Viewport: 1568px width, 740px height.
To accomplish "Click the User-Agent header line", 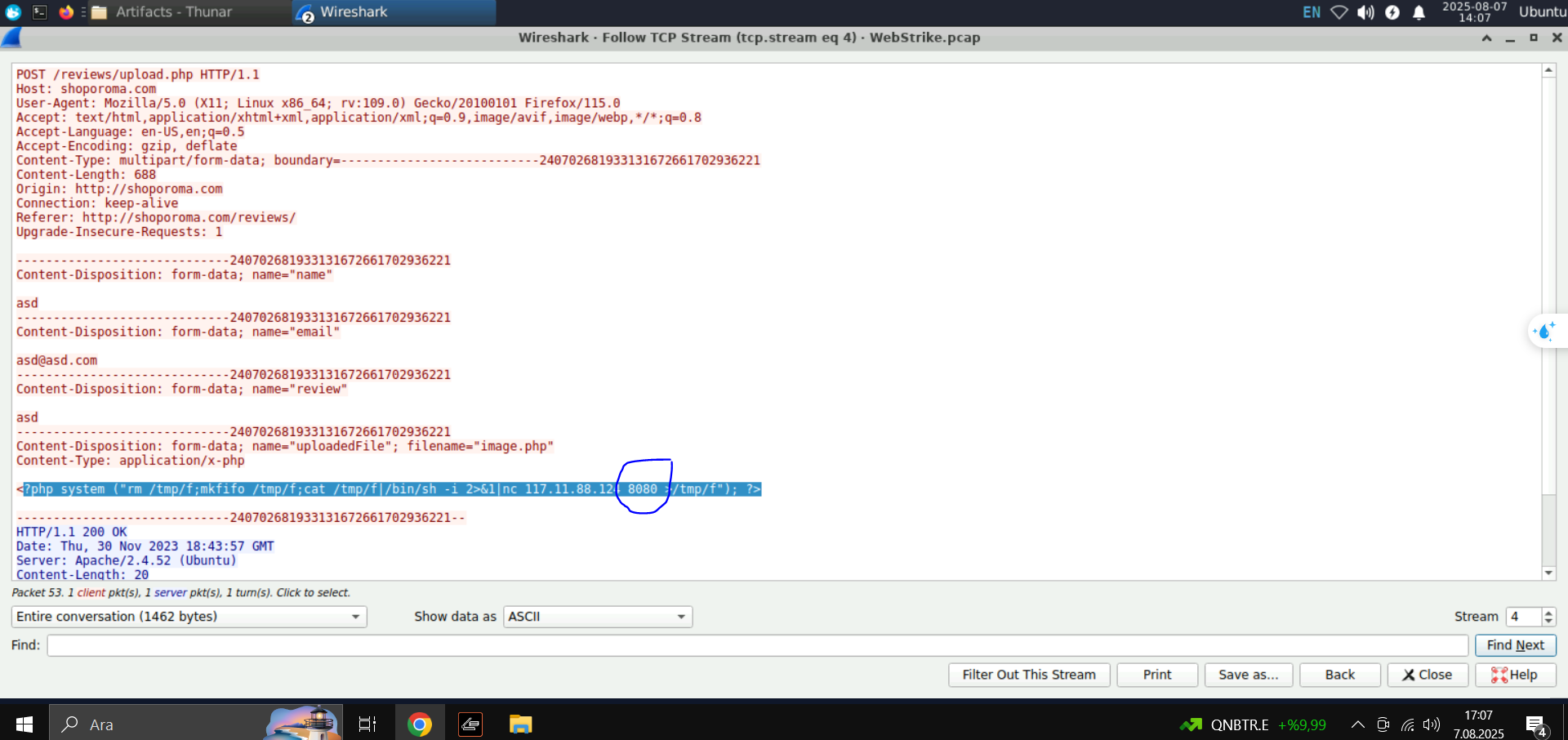I will [x=318, y=103].
